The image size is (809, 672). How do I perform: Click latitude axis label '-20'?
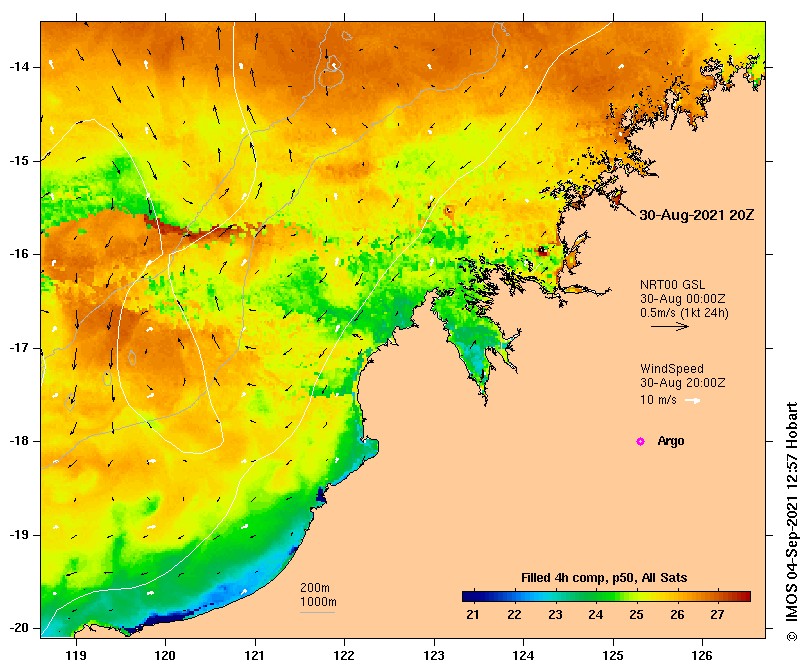(19, 628)
